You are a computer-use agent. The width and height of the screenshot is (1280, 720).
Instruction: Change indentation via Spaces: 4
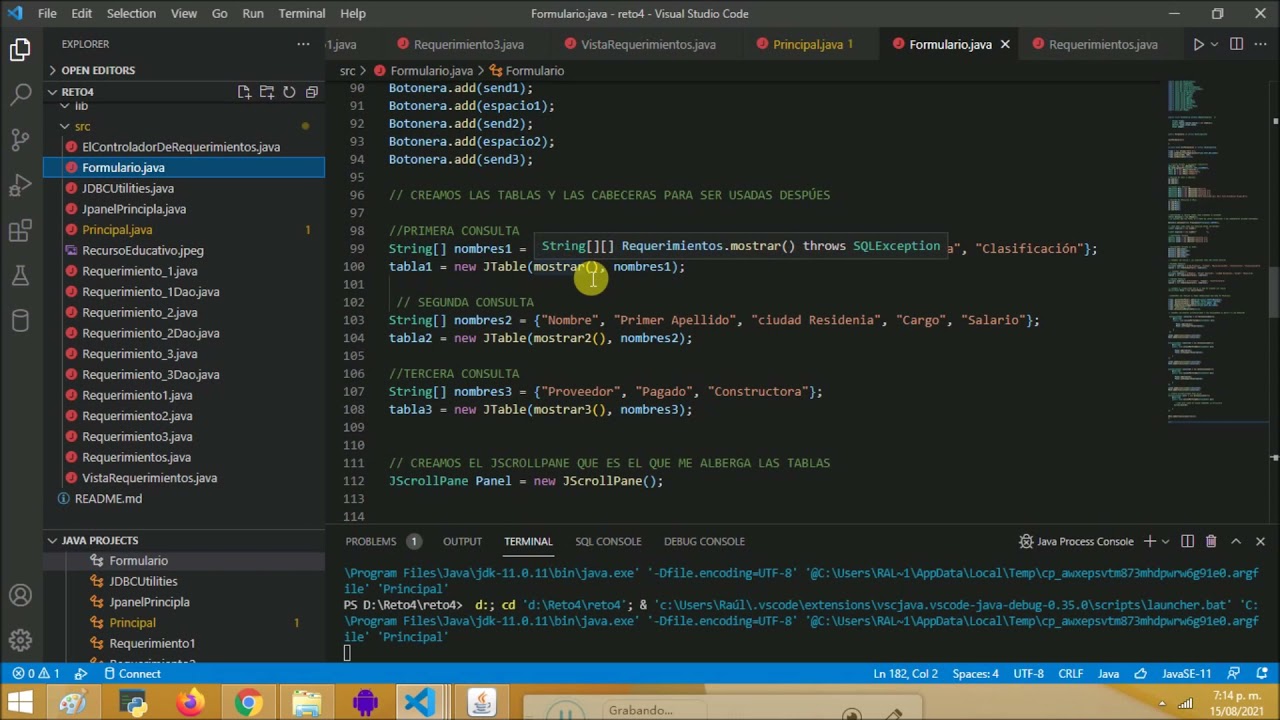[x=976, y=673]
